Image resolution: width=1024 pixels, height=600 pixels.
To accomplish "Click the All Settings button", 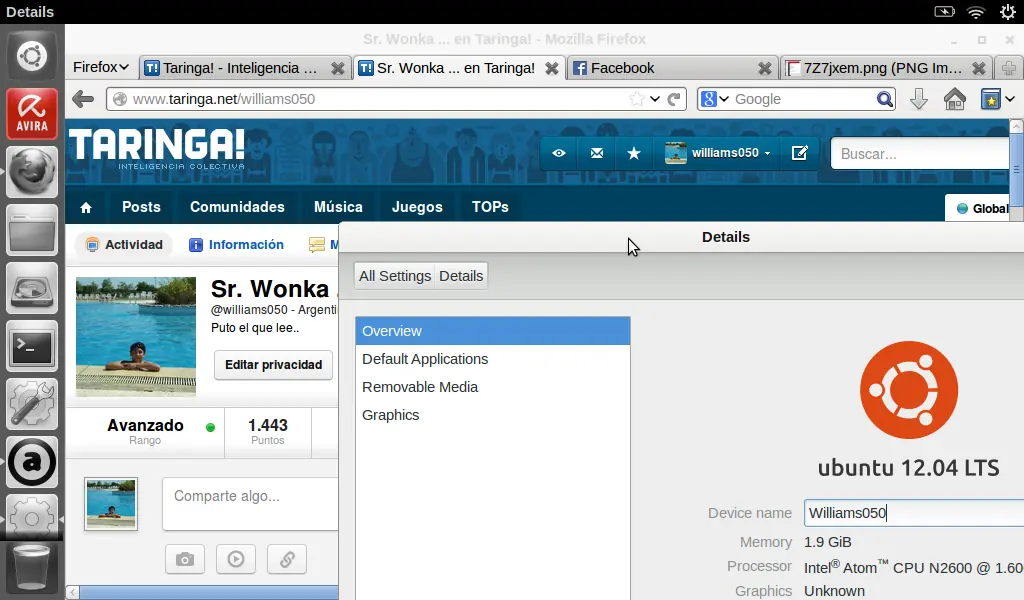I will pos(394,276).
